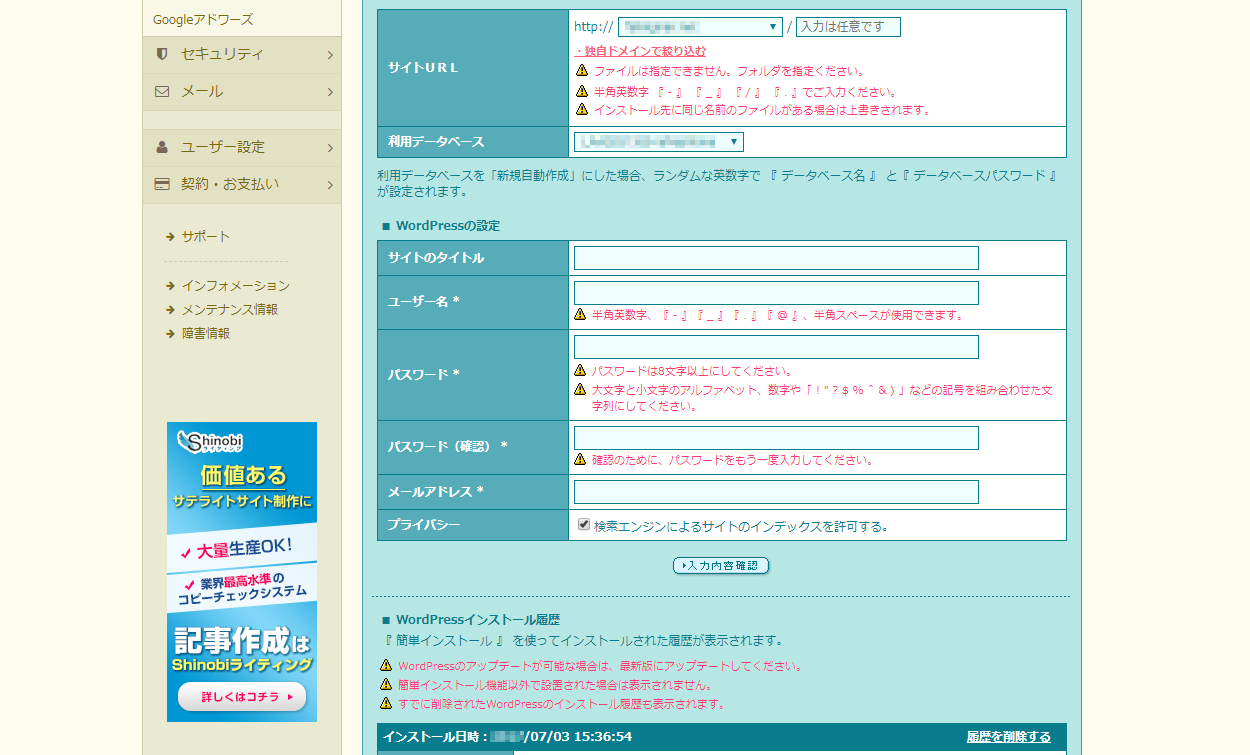The image size is (1250, 755).
Task: Click the サイトのタイトル input field
Action: tap(776, 258)
